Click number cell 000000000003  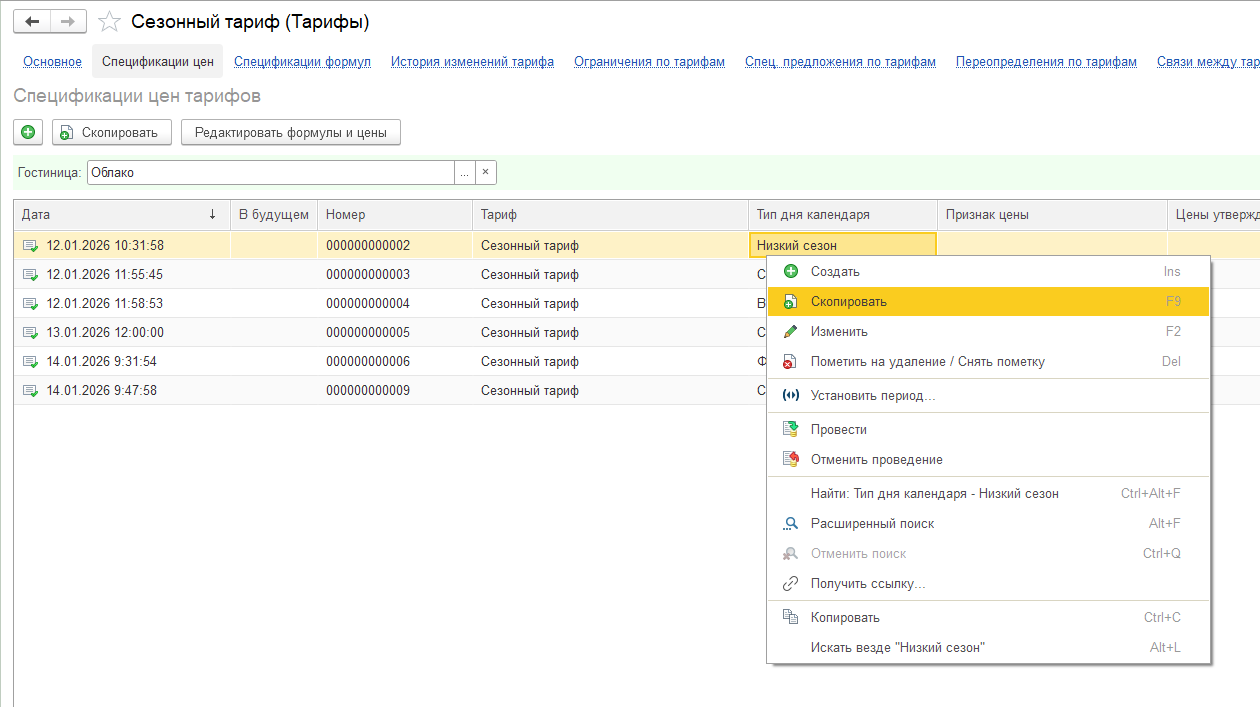[x=395, y=274]
